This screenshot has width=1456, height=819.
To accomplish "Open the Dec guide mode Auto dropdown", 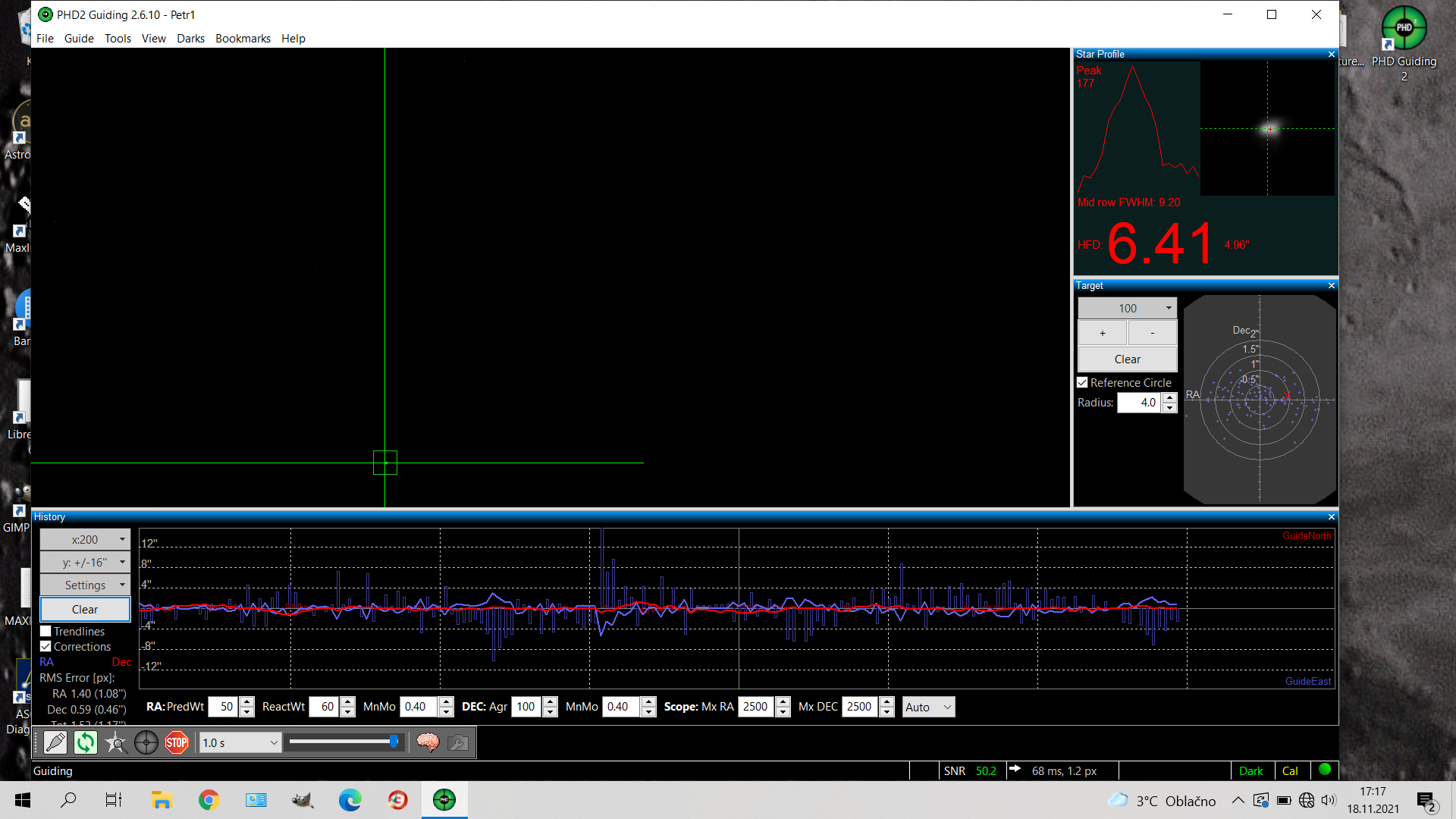I will [928, 708].
